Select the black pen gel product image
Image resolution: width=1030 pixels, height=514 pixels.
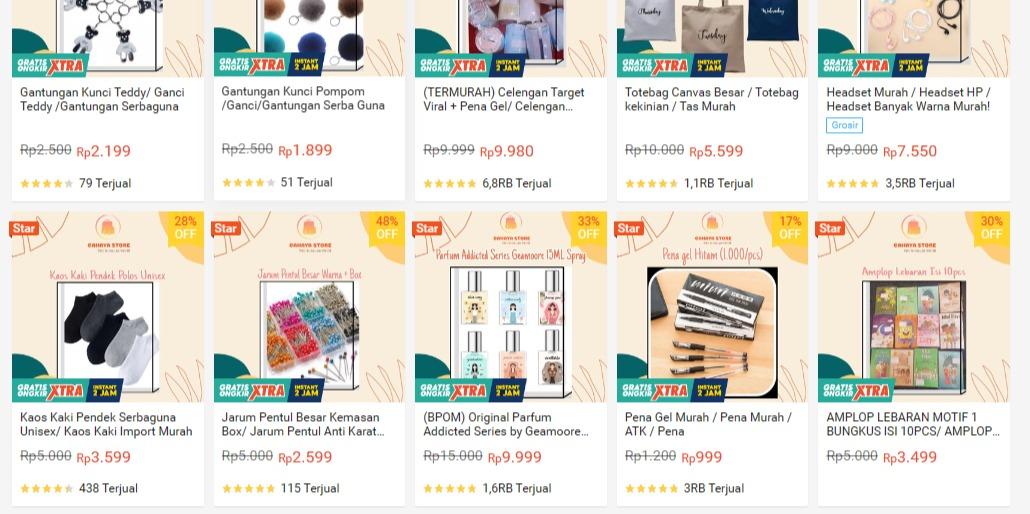pos(712,332)
